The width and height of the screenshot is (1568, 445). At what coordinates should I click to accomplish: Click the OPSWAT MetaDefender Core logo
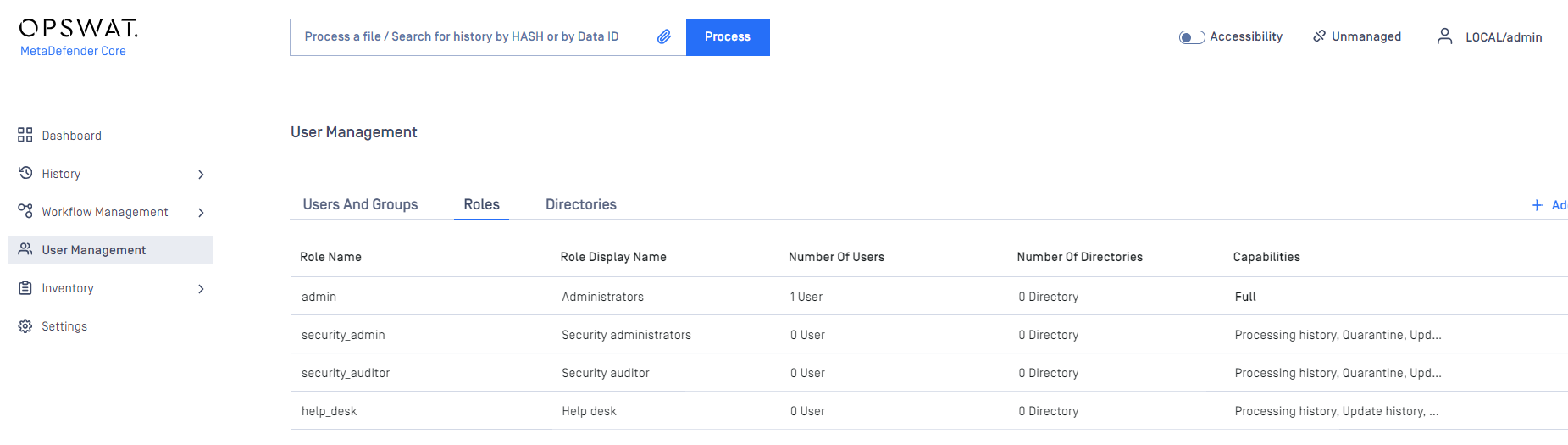78,37
